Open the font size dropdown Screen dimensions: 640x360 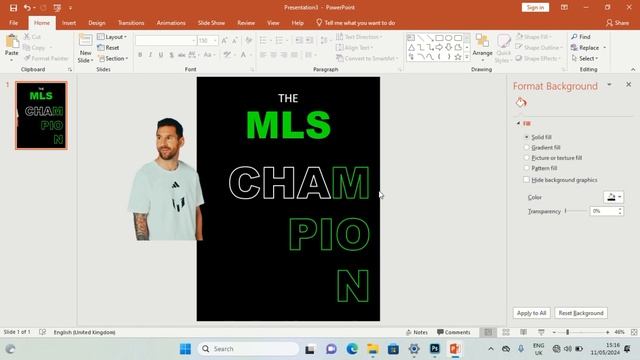(216, 40)
